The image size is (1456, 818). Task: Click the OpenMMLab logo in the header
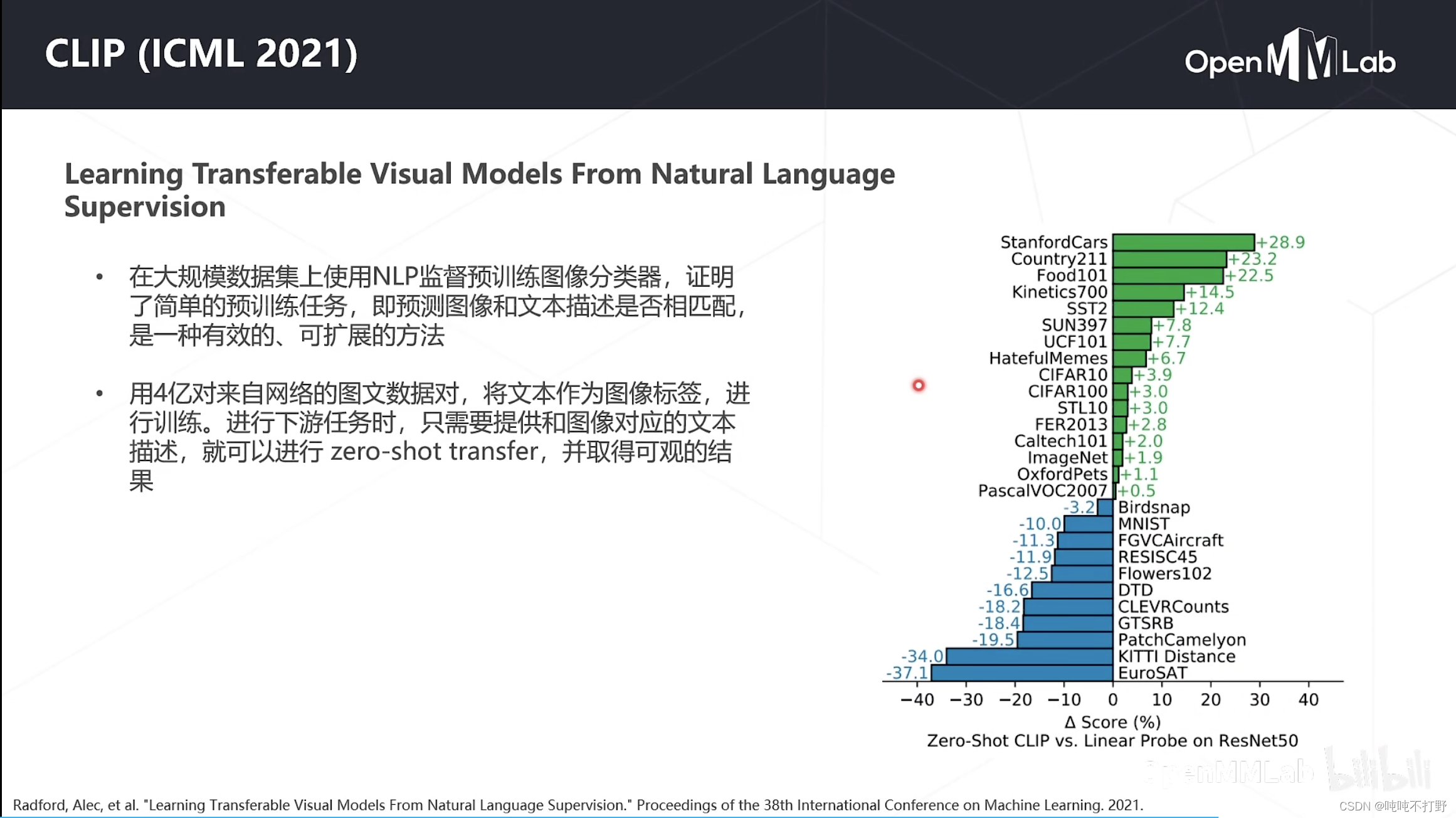(1290, 56)
